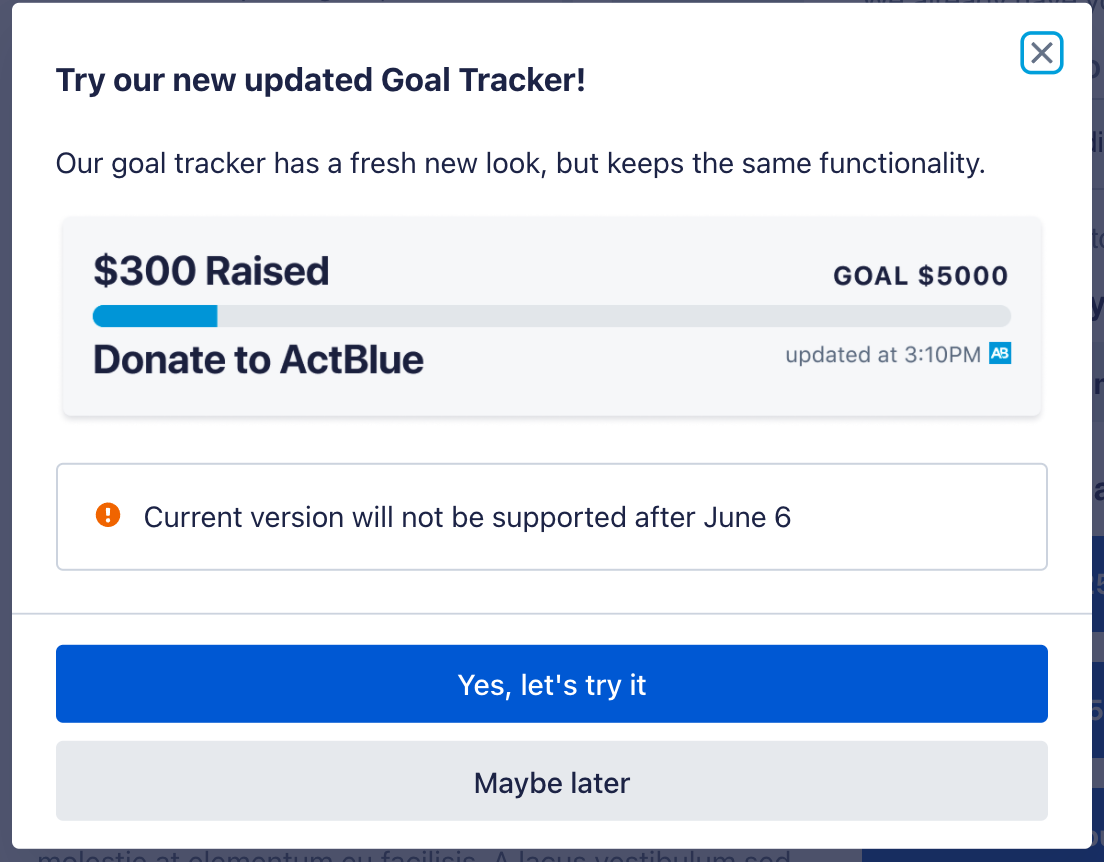
Task: Click the "updated at 3:10PM" timestamp
Action: coord(883,354)
